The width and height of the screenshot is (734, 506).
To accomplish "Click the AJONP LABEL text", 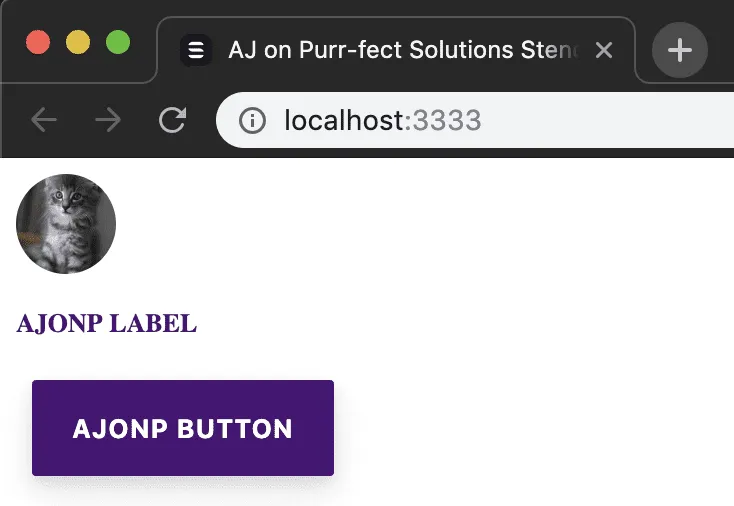I will (x=106, y=324).
